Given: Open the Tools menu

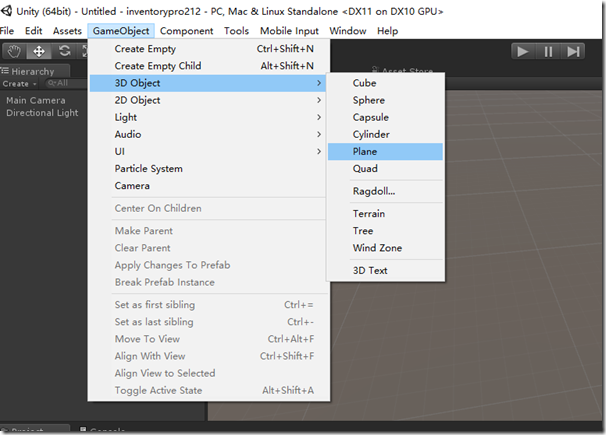Looking at the screenshot, I should [x=236, y=31].
